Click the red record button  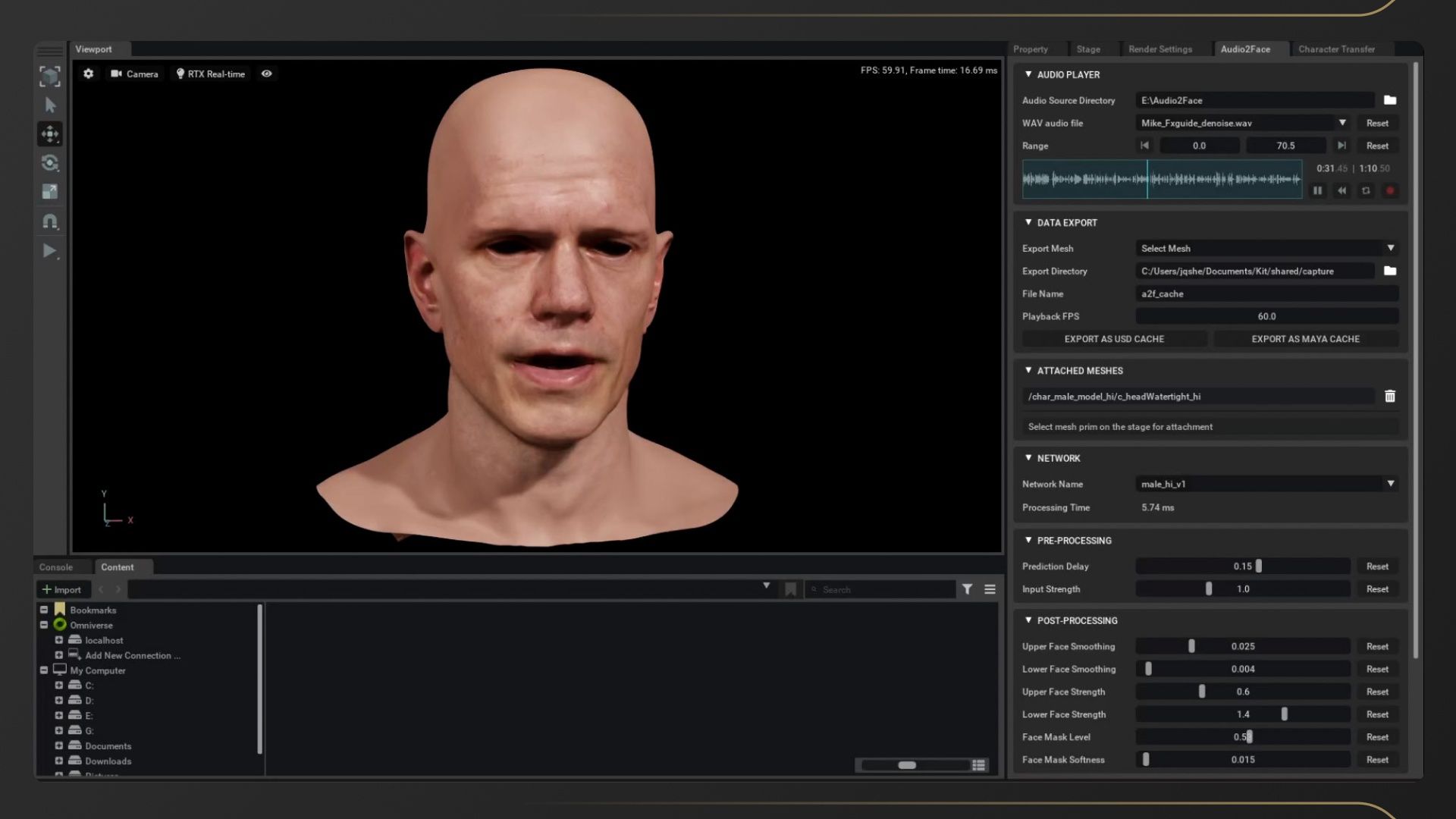coord(1390,191)
